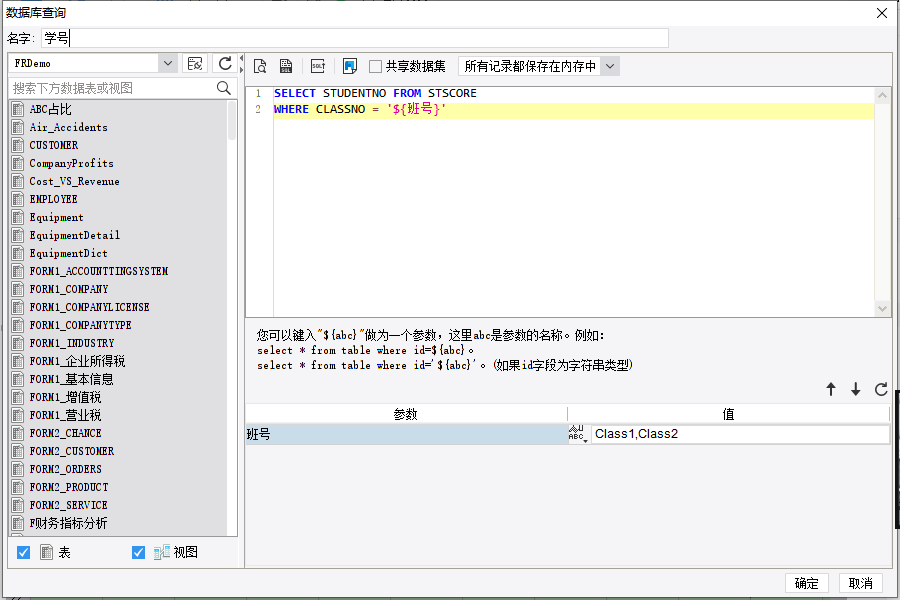Select FORM1_基本信息 table
The height and width of the screenshot is (600, 900).
tap(72, 379)
